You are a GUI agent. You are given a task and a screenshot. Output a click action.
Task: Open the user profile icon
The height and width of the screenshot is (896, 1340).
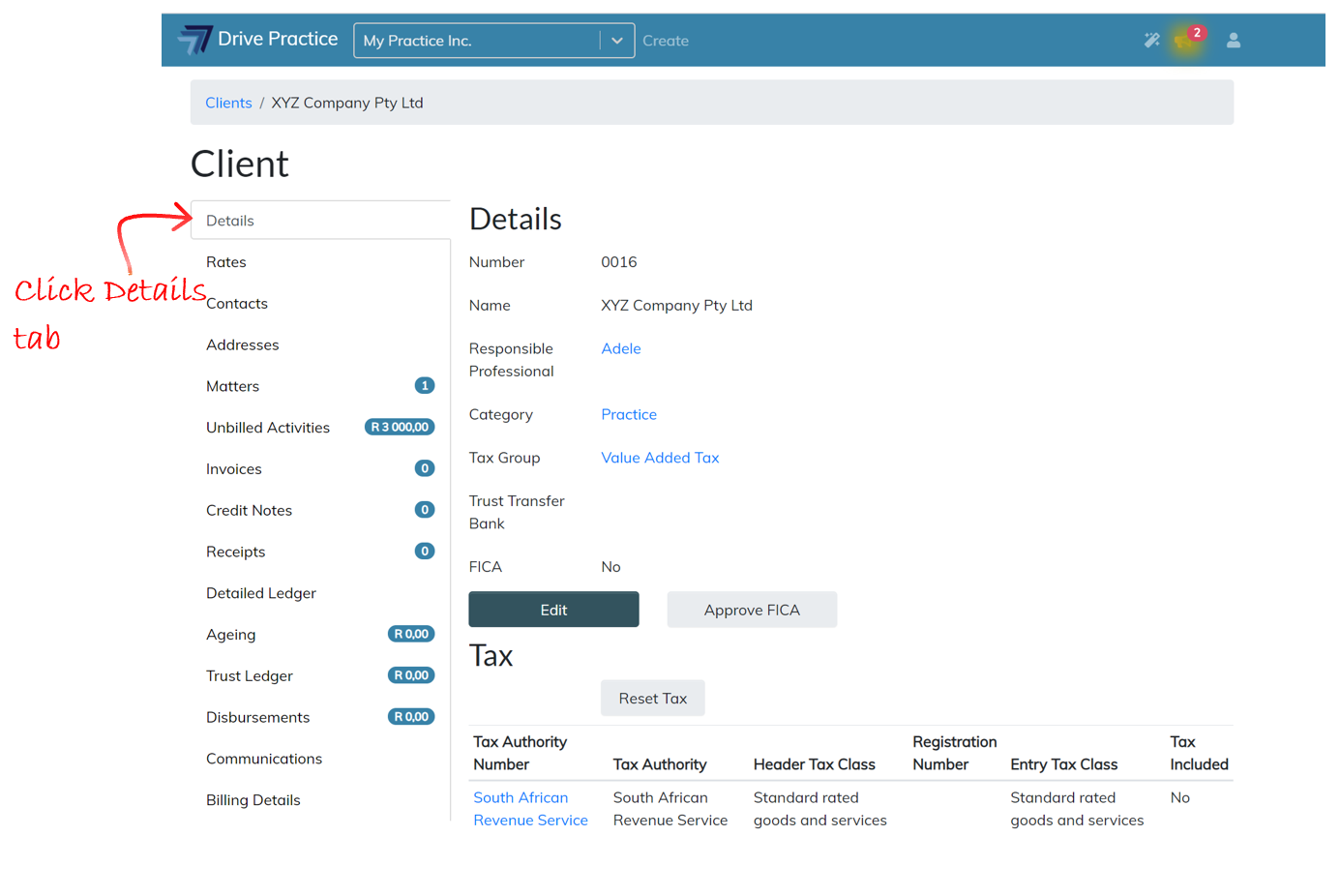pyautogui.click(x=1233, y=41)
